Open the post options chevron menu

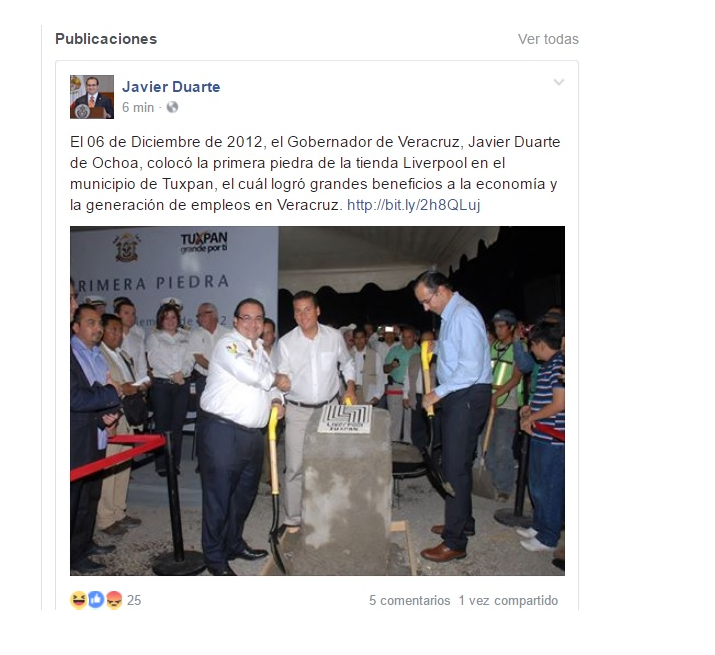[x=559, y=82]
